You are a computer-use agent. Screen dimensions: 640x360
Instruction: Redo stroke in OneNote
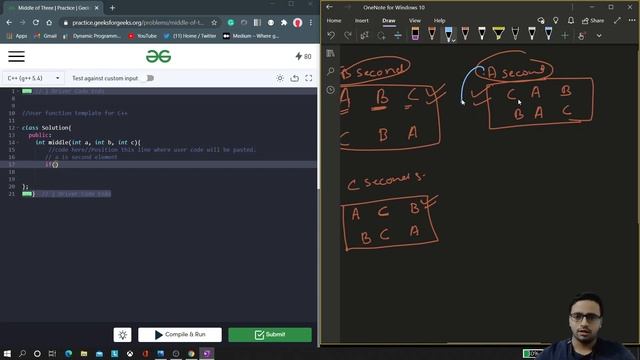(x=348, y=36)
